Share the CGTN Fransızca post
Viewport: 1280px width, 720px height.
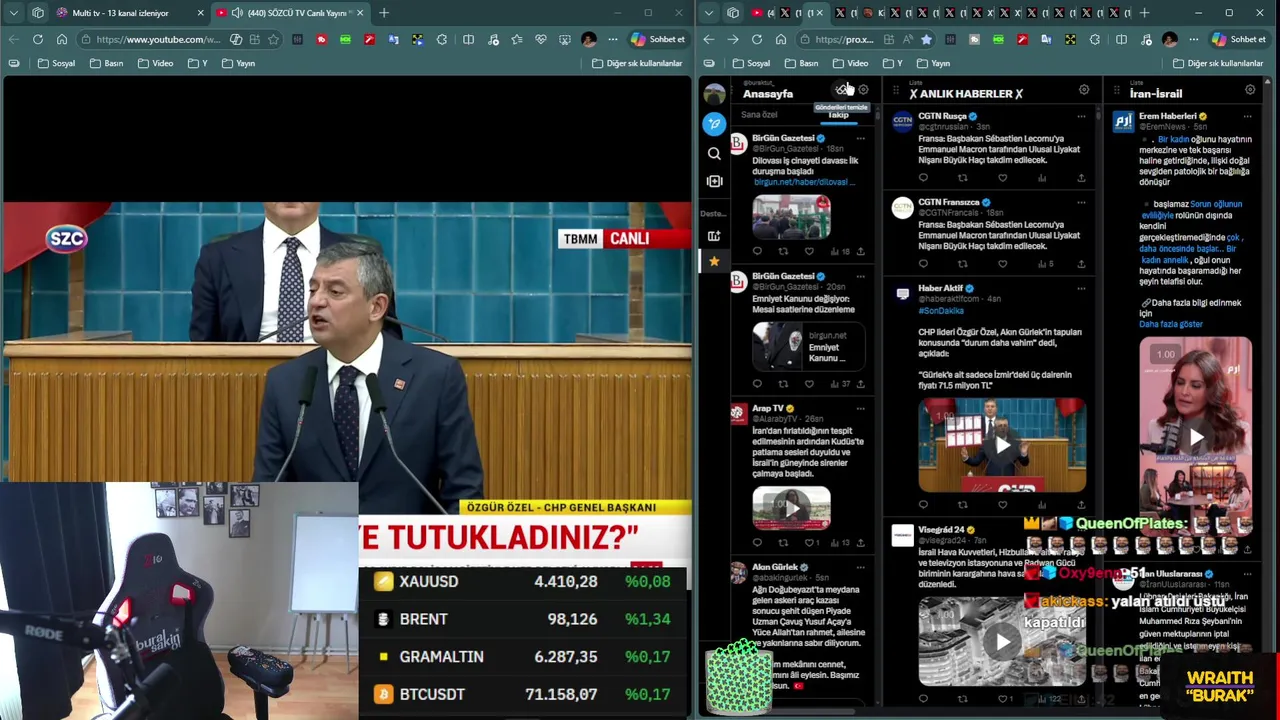(x=1081, y=264)
